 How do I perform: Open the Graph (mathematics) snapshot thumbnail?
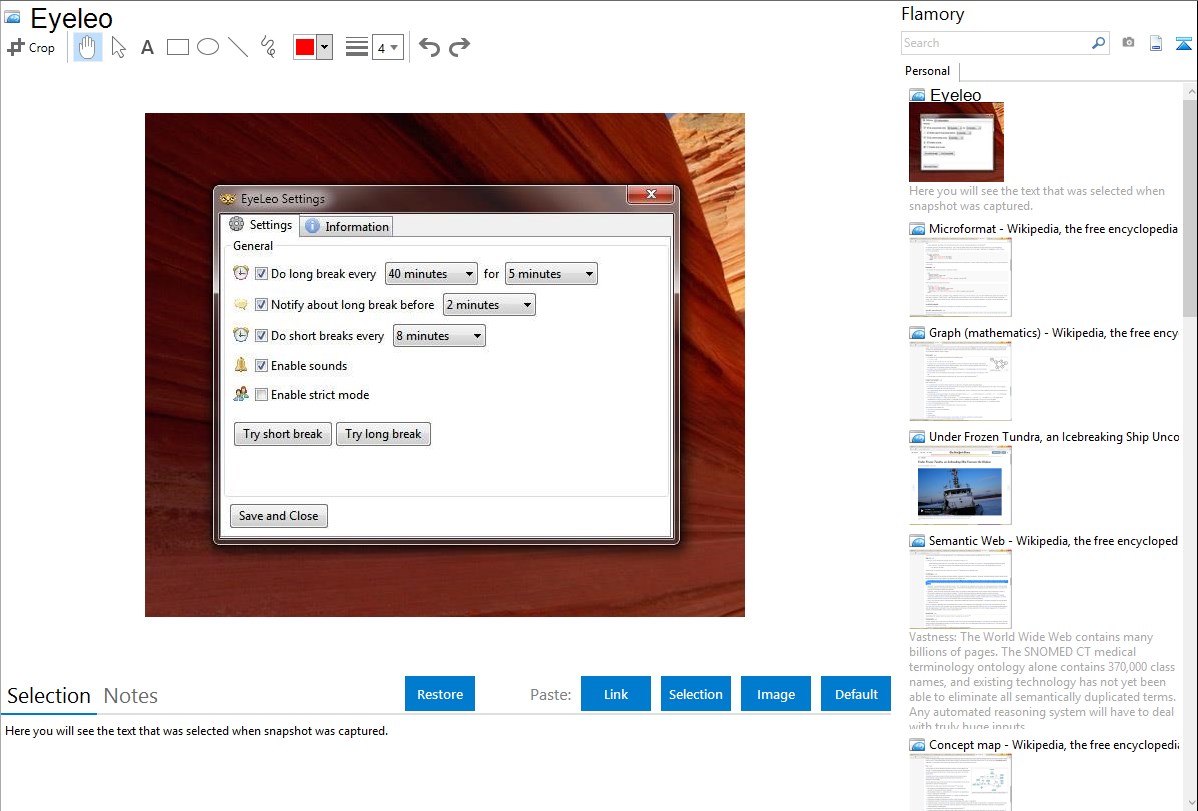960,381
